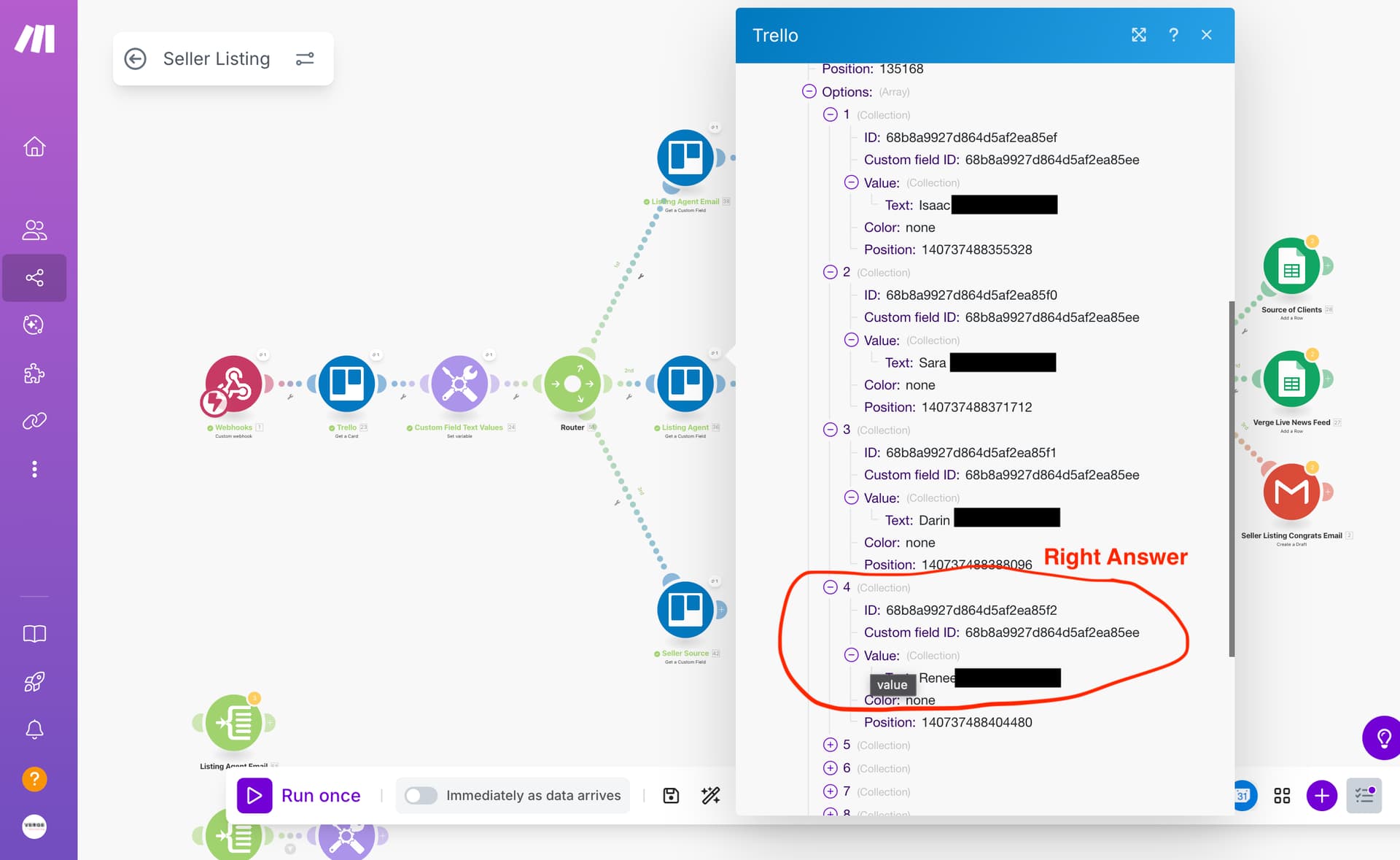Close the Trello output panel
The height and width of the screenshot is (860, 1400).
tap(1207, 35)
